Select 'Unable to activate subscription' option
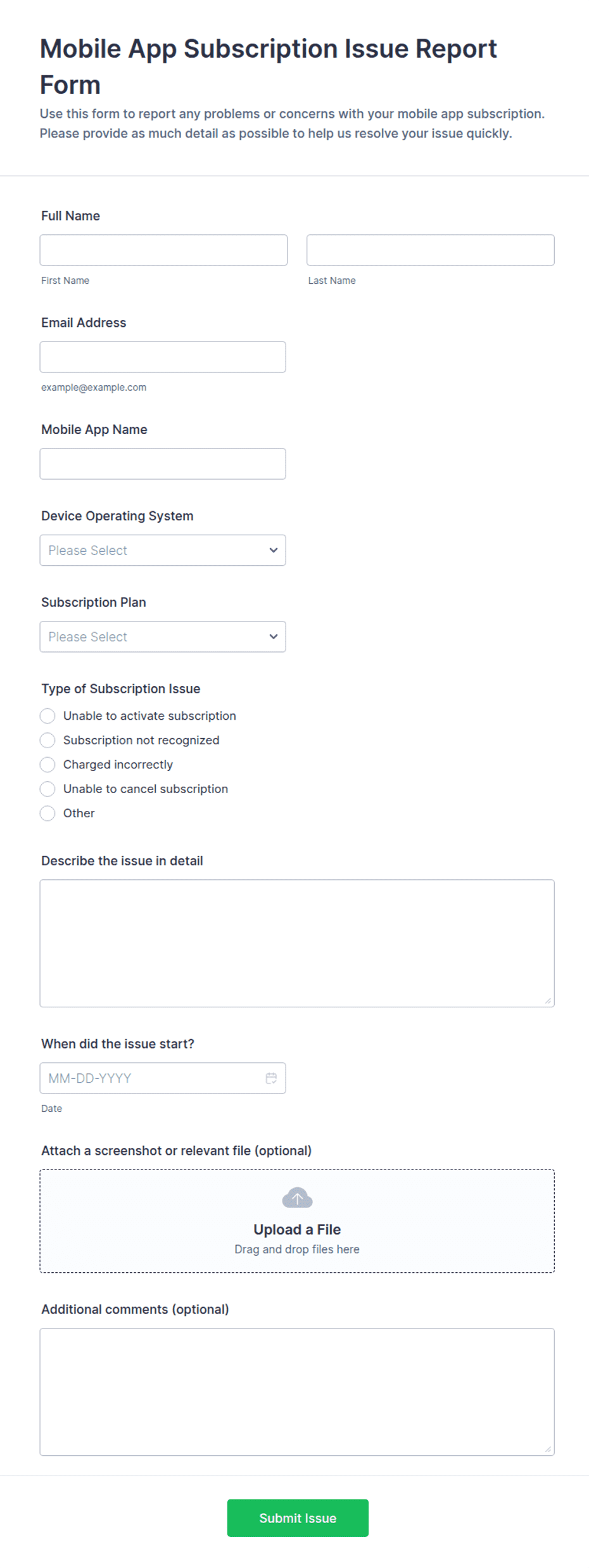 pos(47,716)
